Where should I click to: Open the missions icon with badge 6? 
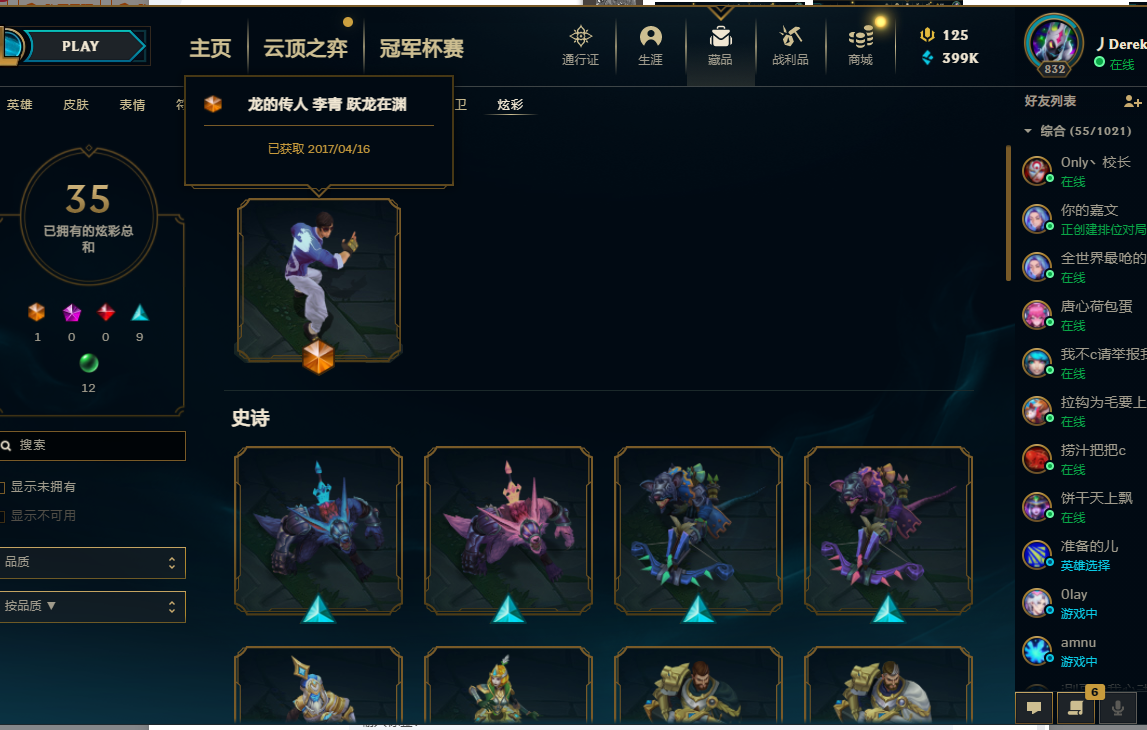pos(1075,707)
